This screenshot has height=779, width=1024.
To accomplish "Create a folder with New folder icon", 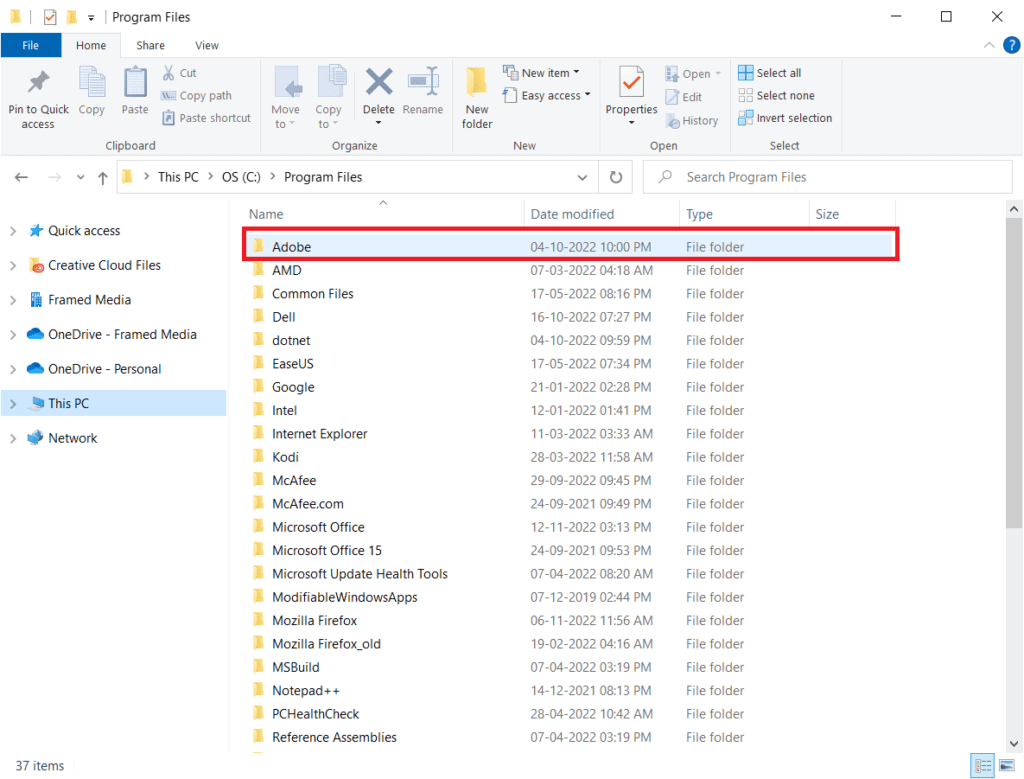I will coord(477,84).
